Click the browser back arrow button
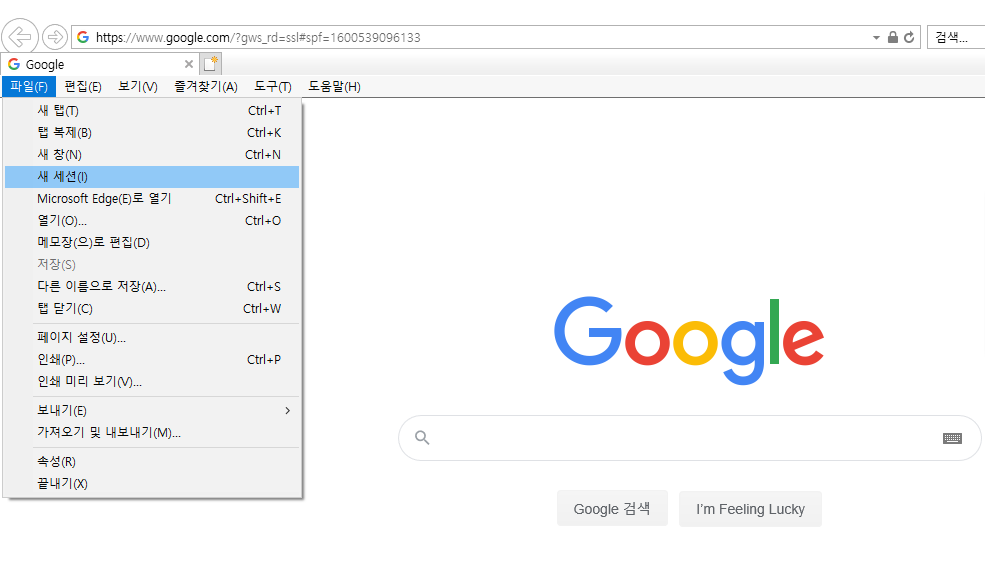This screenshot has width=985, height=584. 19,37
